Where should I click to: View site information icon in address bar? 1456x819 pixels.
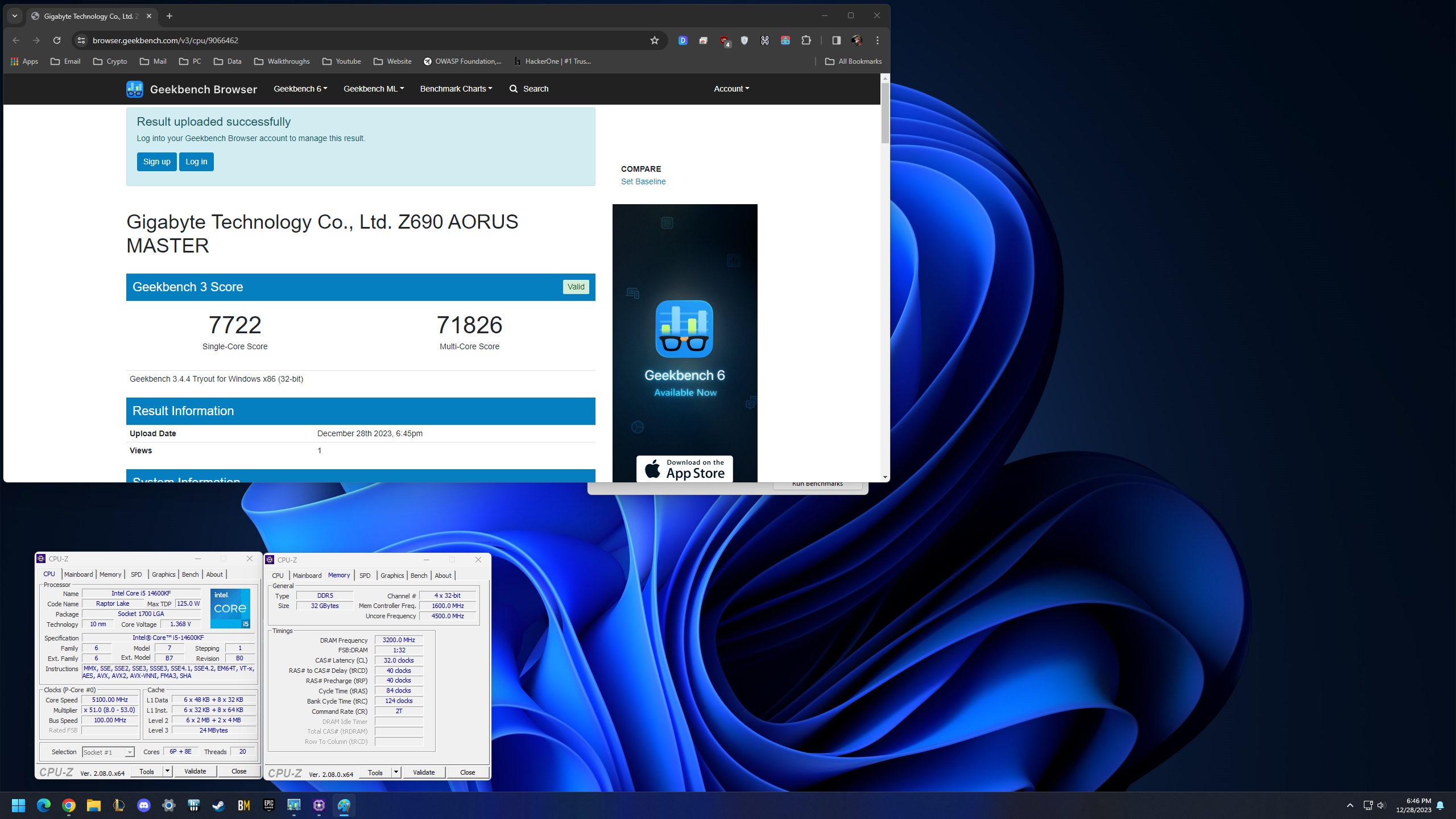click(81, 40)
